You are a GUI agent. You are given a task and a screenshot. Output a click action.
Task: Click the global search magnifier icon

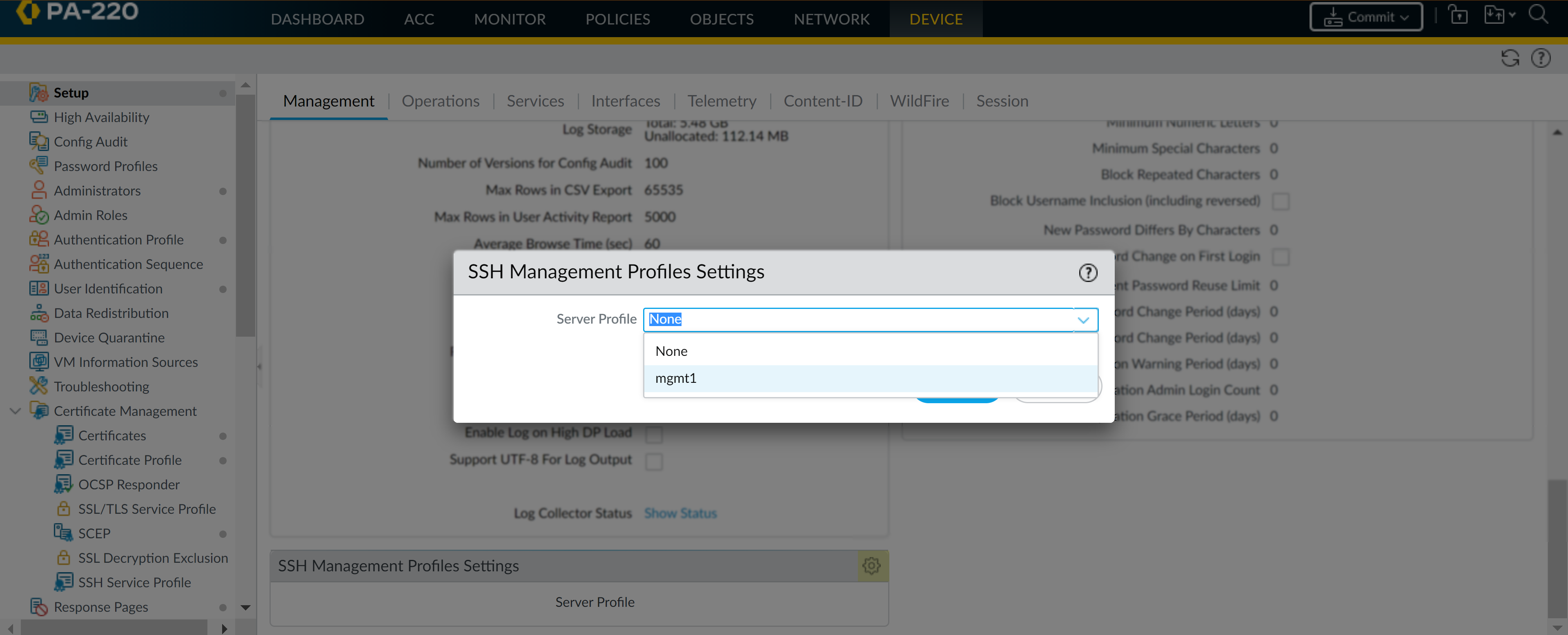click(1538, 15)
